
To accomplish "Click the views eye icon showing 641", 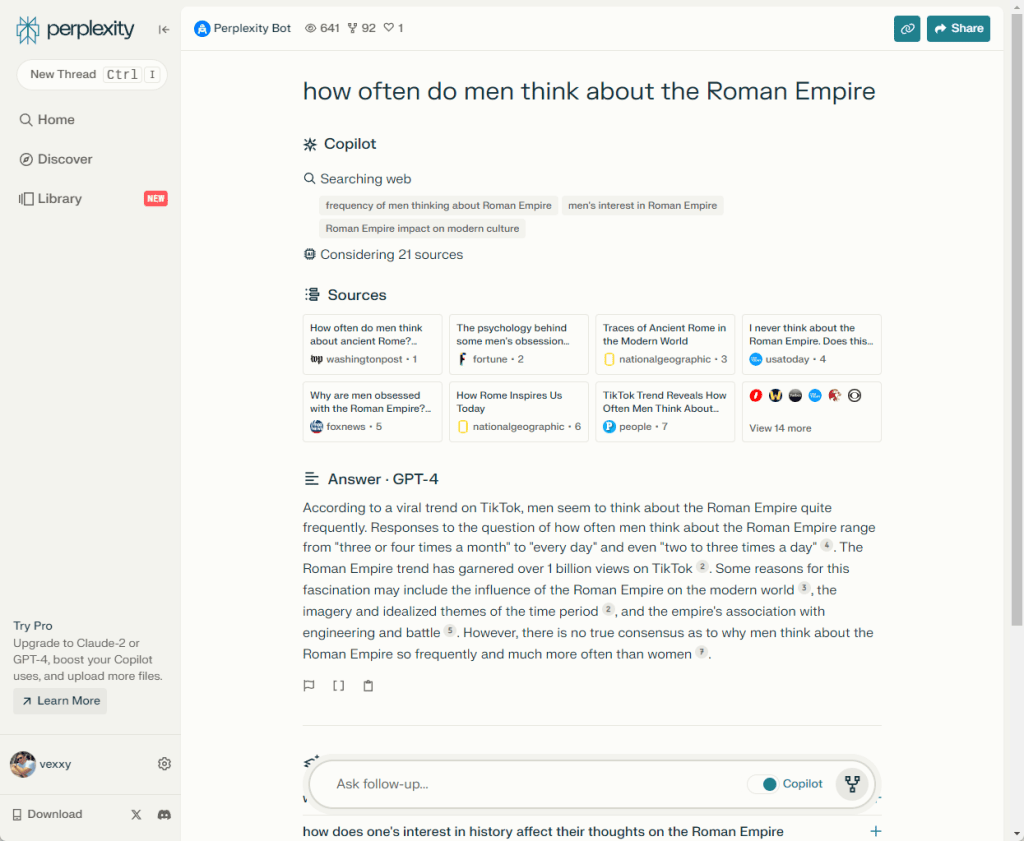I will [x=311, y=28].
